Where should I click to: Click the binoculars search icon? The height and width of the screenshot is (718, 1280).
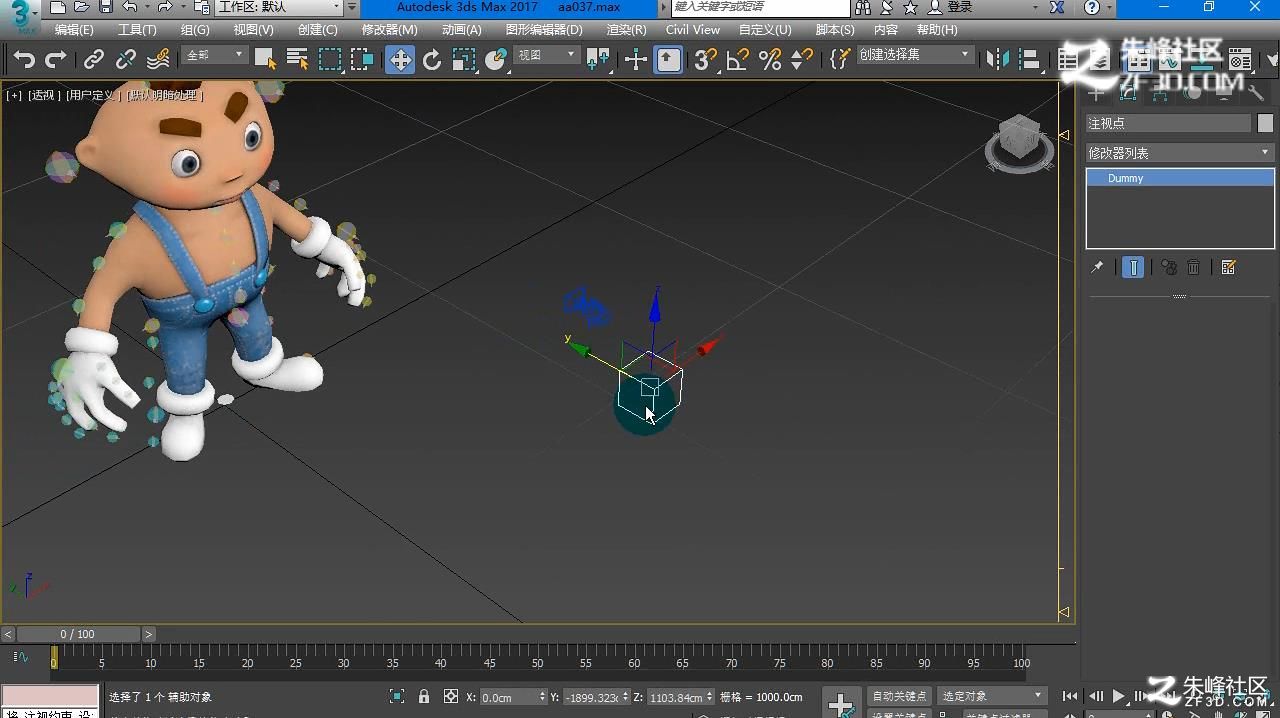[x=863, y=7]
